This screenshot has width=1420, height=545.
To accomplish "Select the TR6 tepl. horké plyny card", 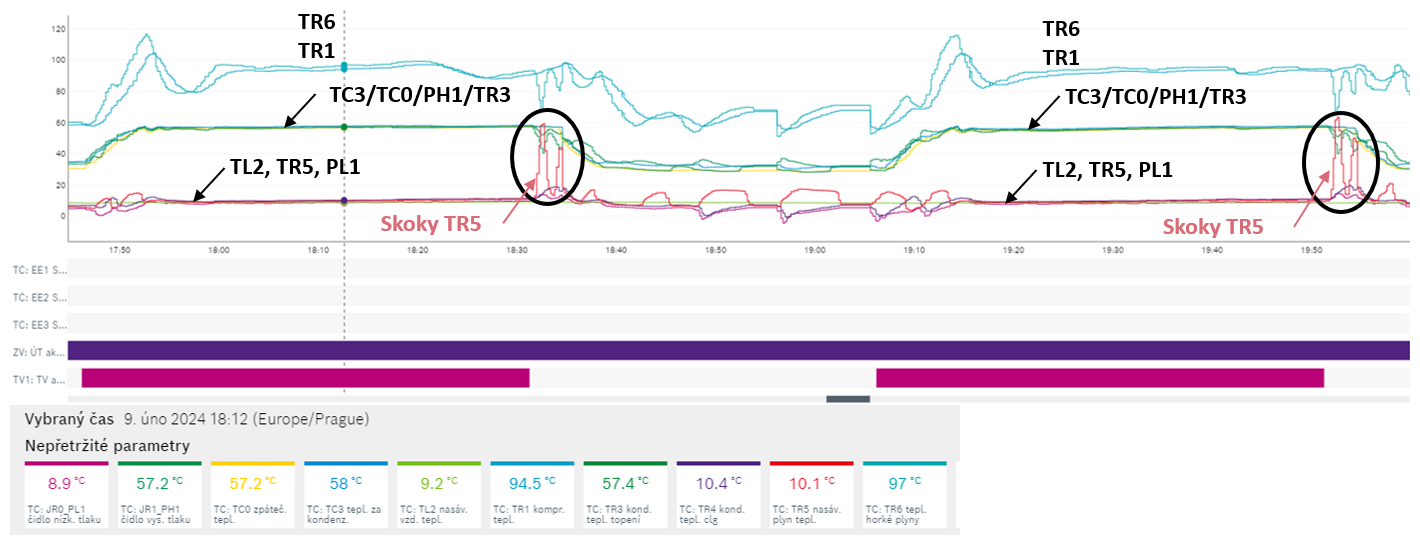I will [x=904, y=496].
